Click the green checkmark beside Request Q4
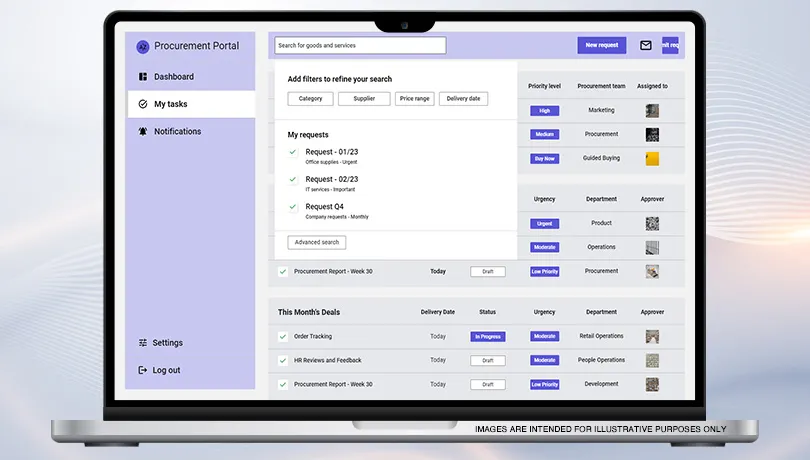 pyautogui.click(x=293, y=207)
